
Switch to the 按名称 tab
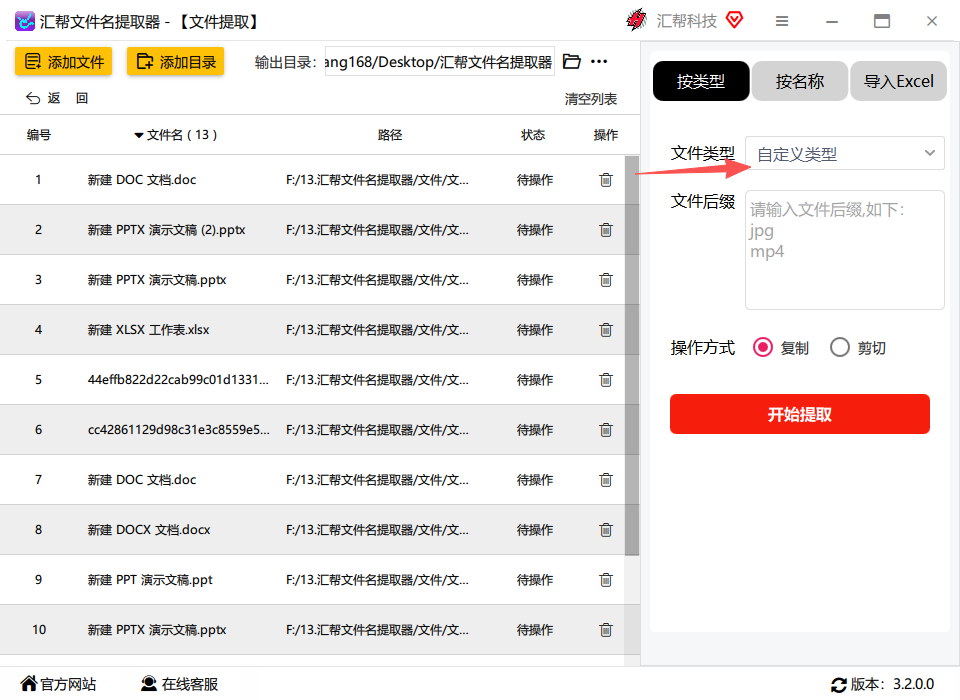pos(800,81)
